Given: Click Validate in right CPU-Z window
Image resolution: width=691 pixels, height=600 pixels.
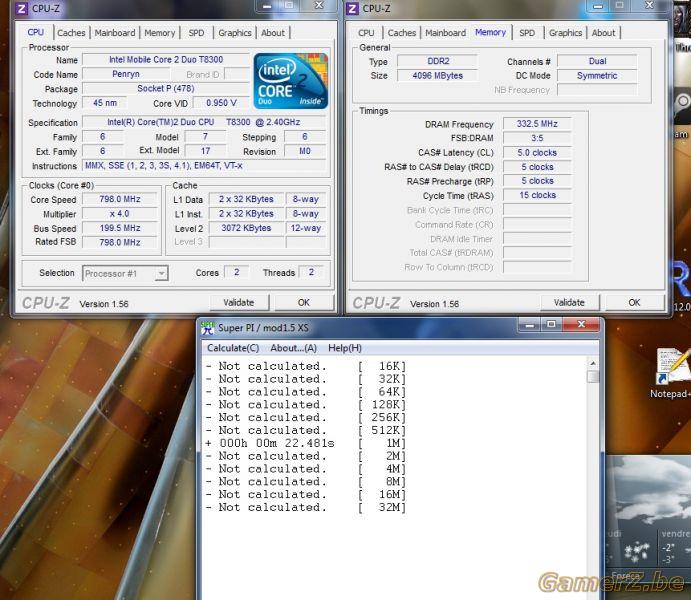Looking at the screenshot, I should [569, 303].
